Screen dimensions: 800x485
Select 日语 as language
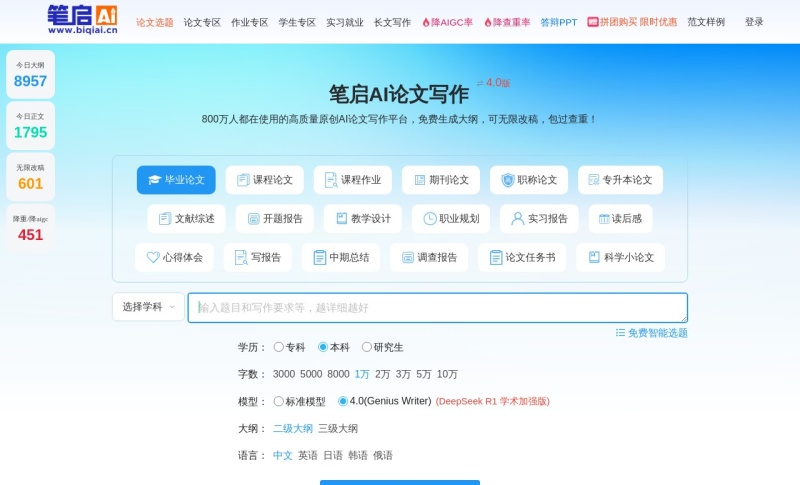[333, 455]
